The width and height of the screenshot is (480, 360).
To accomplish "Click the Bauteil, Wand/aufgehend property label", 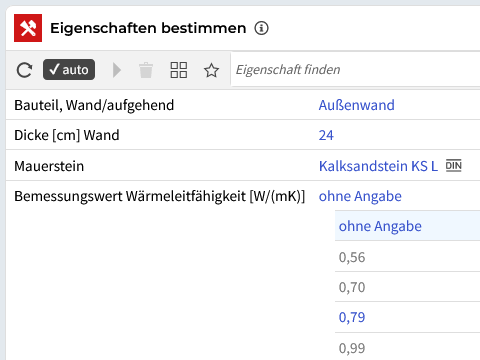I will (x=94, y=105).
